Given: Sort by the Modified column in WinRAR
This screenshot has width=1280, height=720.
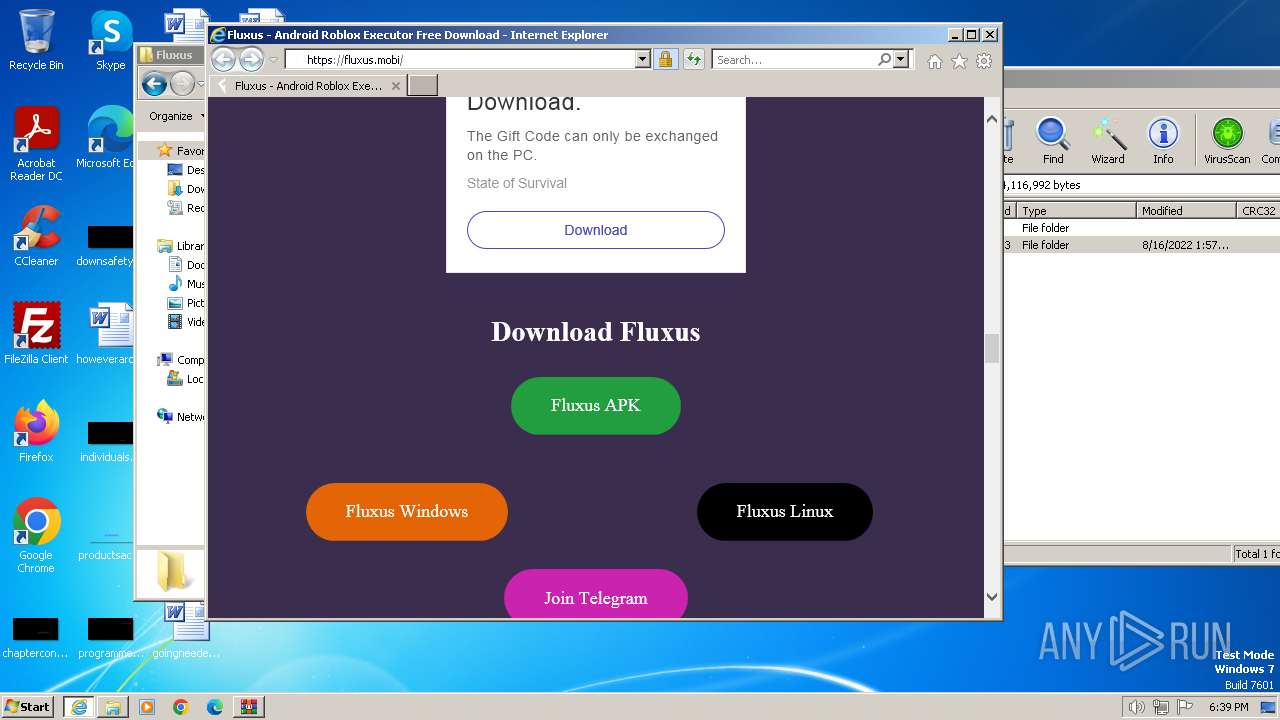Looking at the screenshot, I should pos(1187,211).
